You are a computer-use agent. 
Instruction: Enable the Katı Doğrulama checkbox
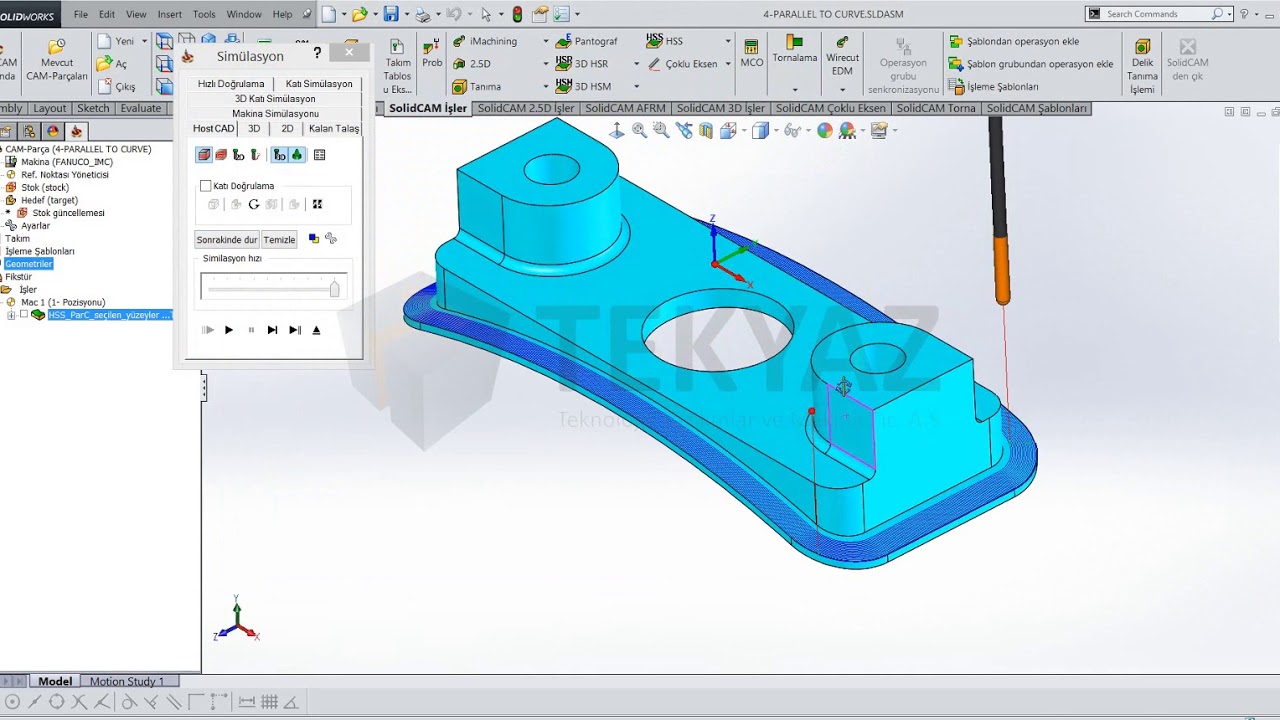tap(206, 186)
